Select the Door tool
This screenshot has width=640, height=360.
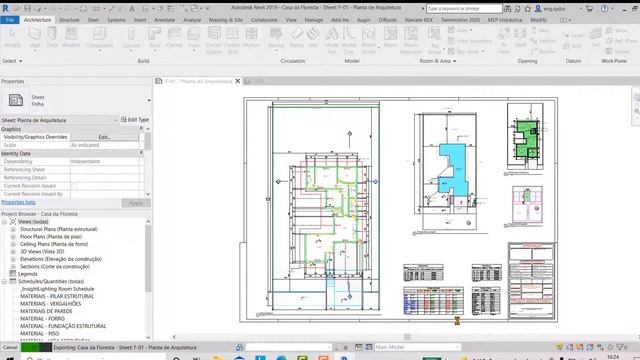tap(52, 37)
